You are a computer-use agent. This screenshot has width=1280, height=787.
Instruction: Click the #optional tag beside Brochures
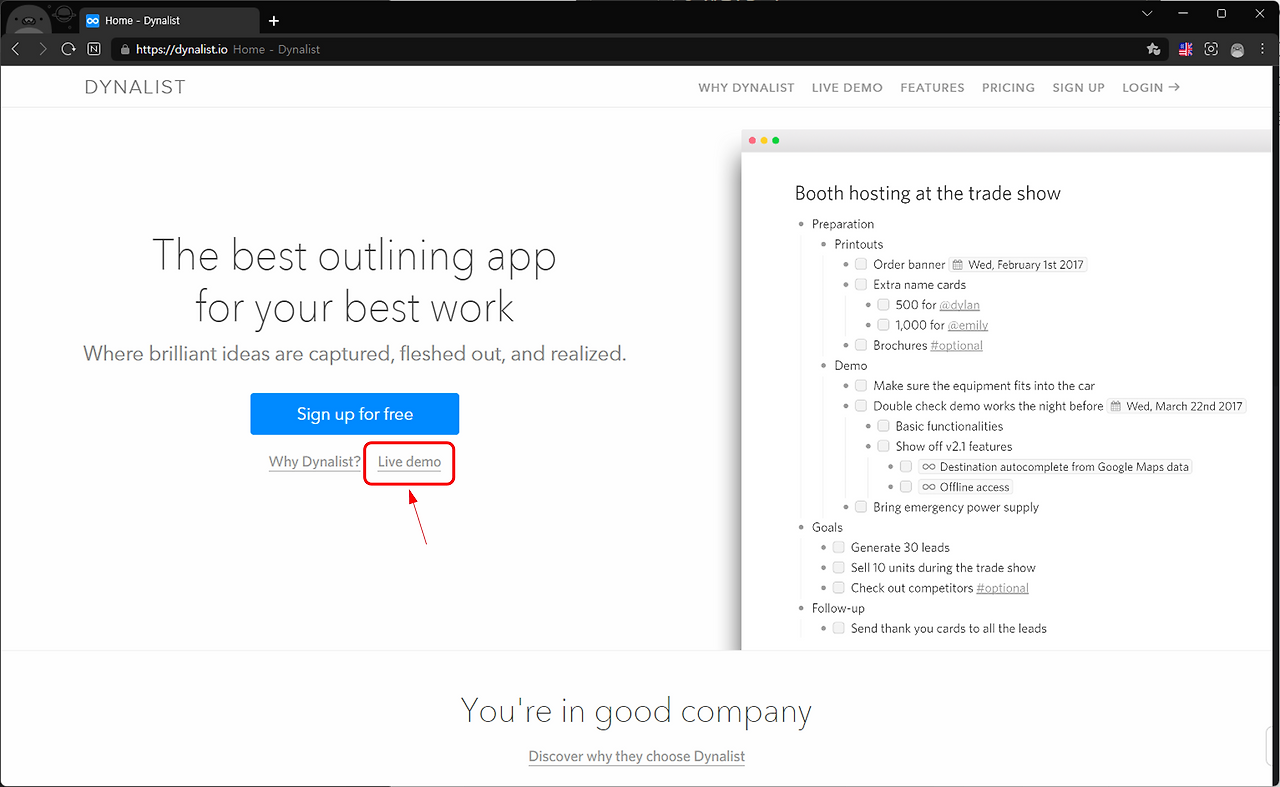pos(957,345)
